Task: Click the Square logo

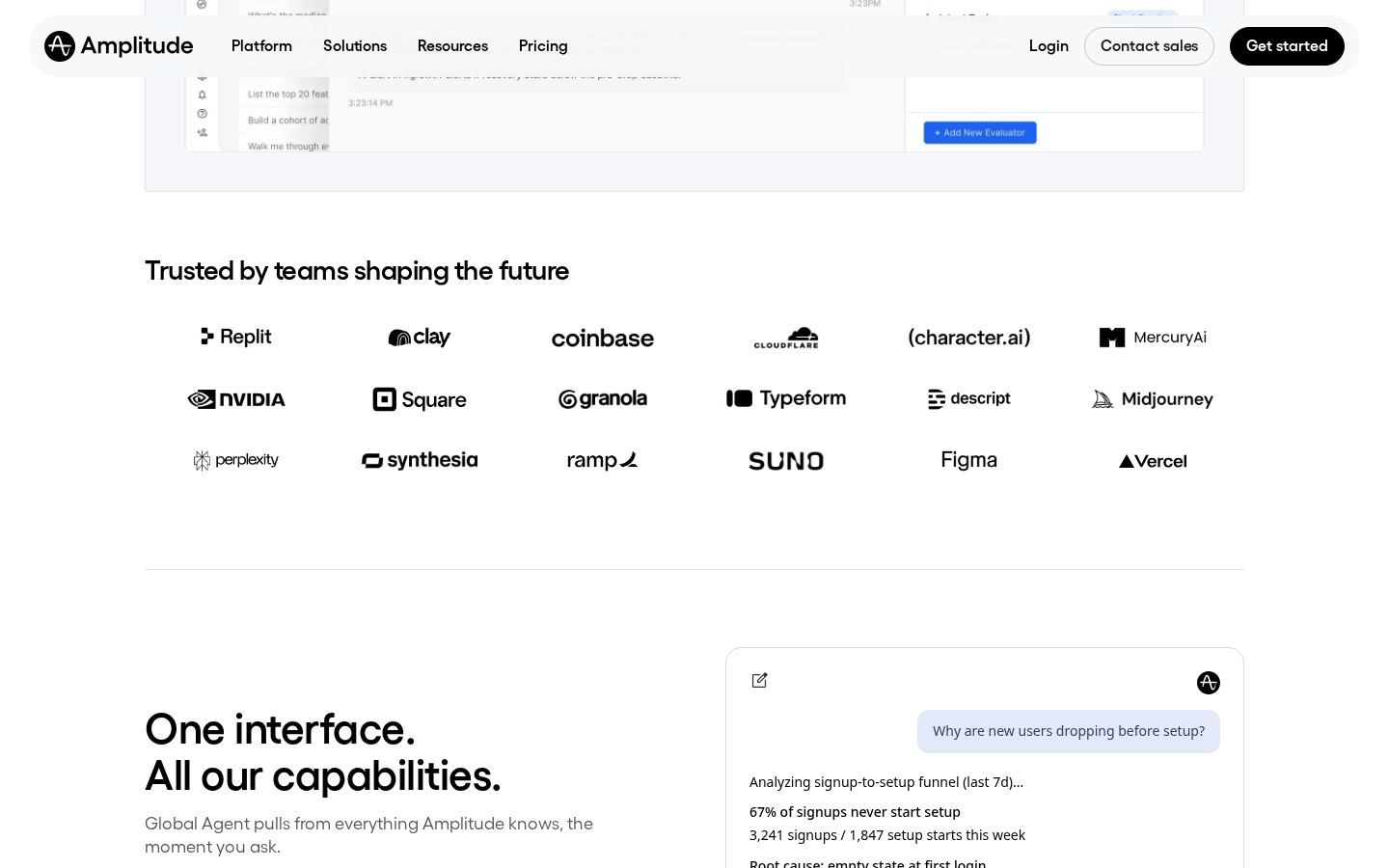Action: pos(420,399)
